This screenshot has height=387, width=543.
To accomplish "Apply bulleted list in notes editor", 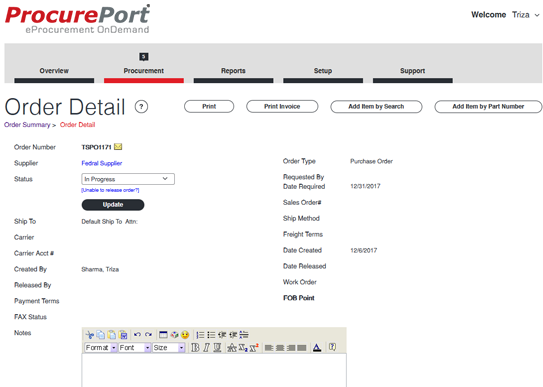I will pos(211,335).
